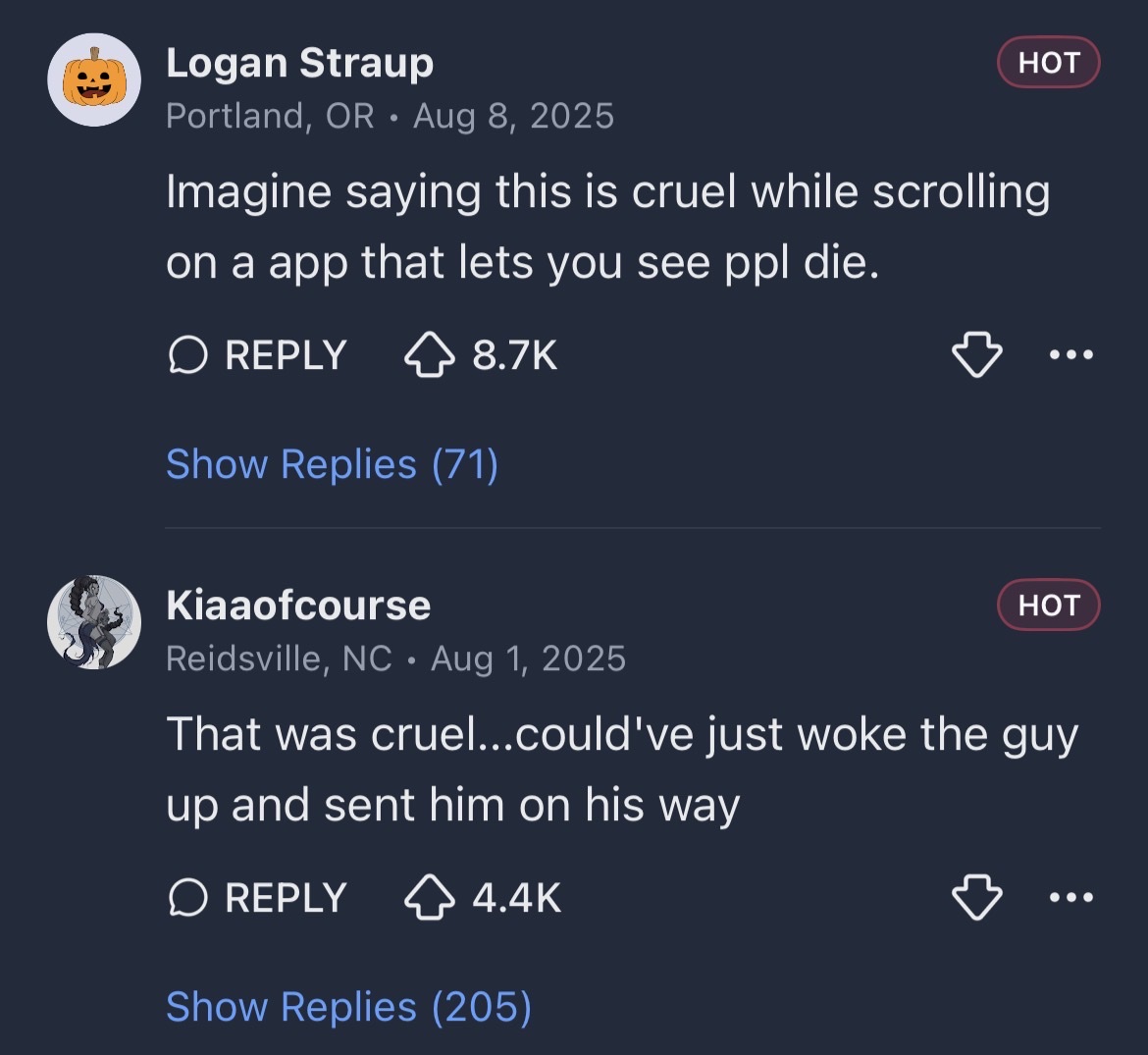Expand Show Replies (71)
This screenshot has width=1148, height=1055.
point(332,464)
